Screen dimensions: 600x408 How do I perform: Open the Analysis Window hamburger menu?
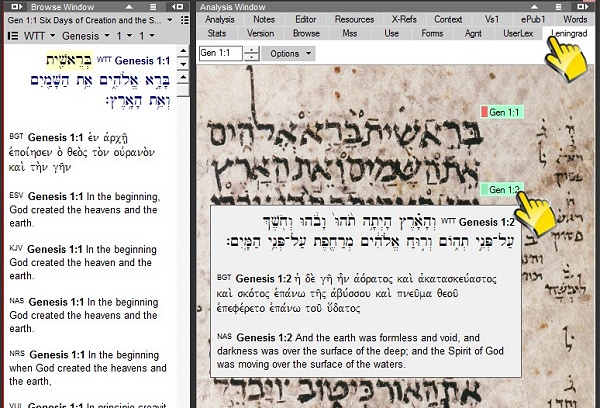(558, 7)
